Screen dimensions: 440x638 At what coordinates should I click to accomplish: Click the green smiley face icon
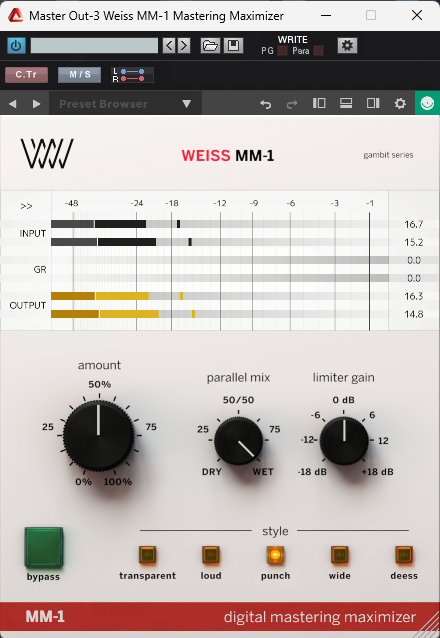(x=427, y=103)
